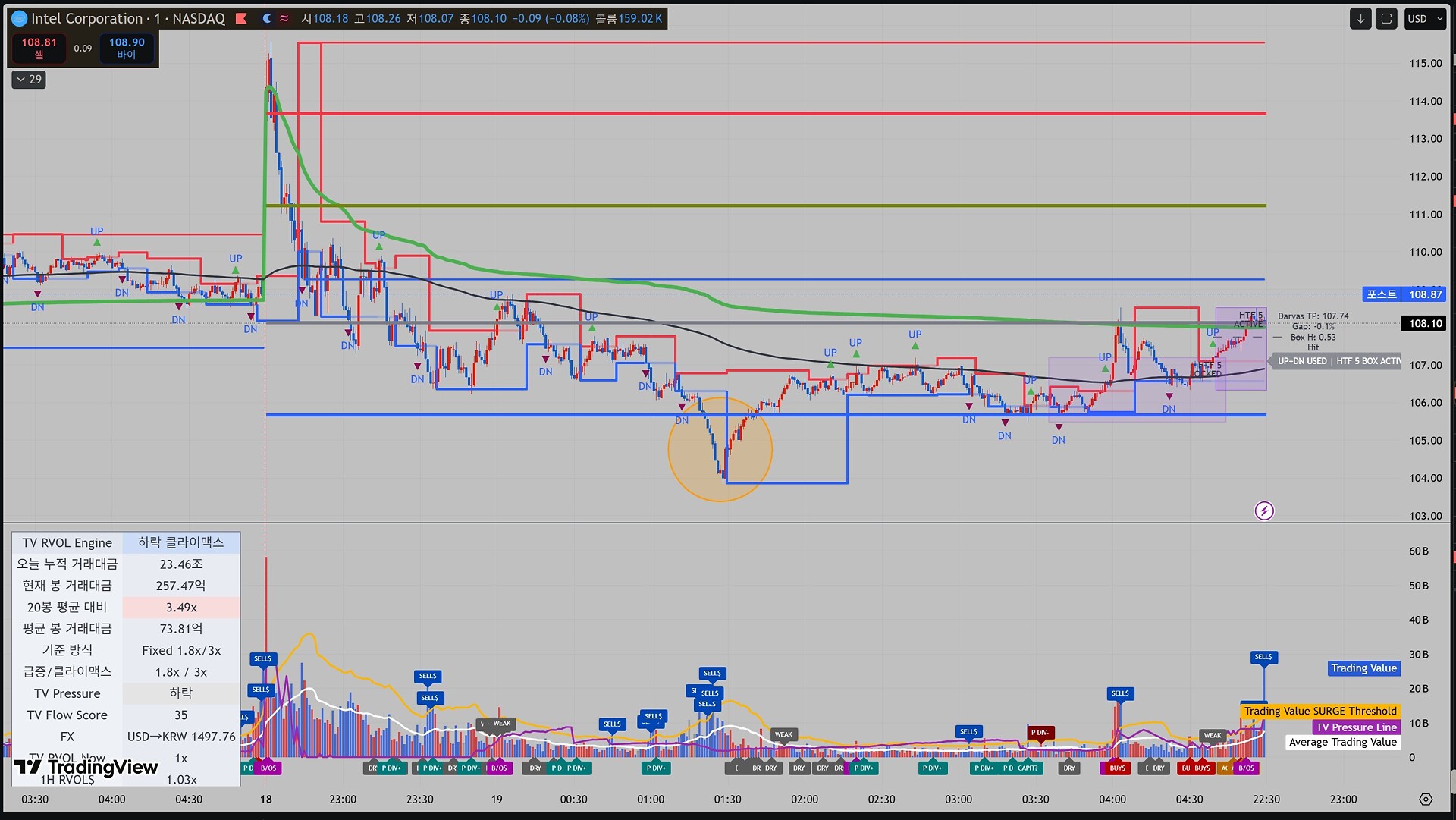Click the 3.49x value in the RVOL table
1456x820 pixels.
(x=181, y=607)
